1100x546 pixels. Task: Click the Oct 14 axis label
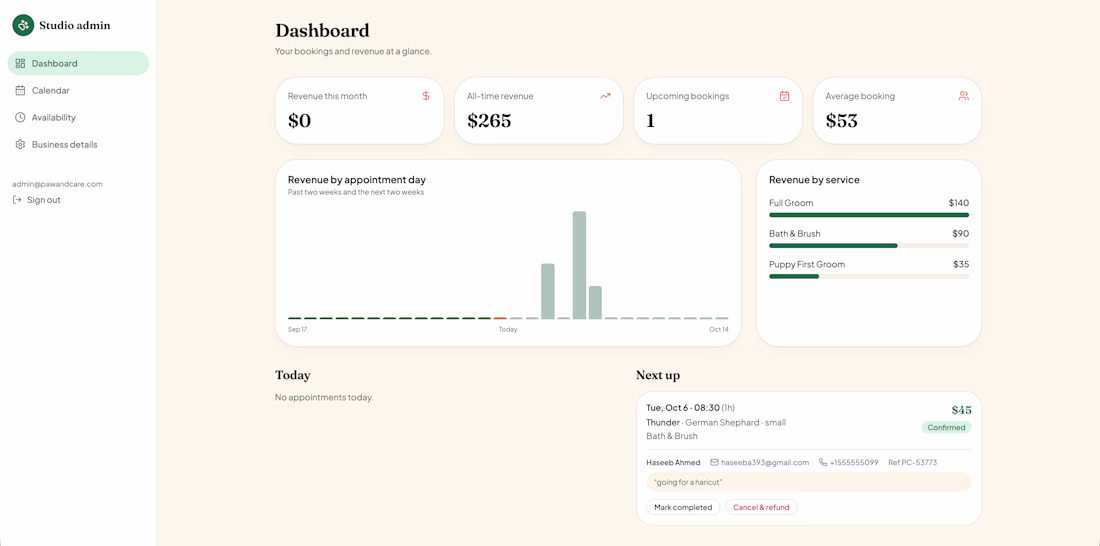click(x=719, y=329)
